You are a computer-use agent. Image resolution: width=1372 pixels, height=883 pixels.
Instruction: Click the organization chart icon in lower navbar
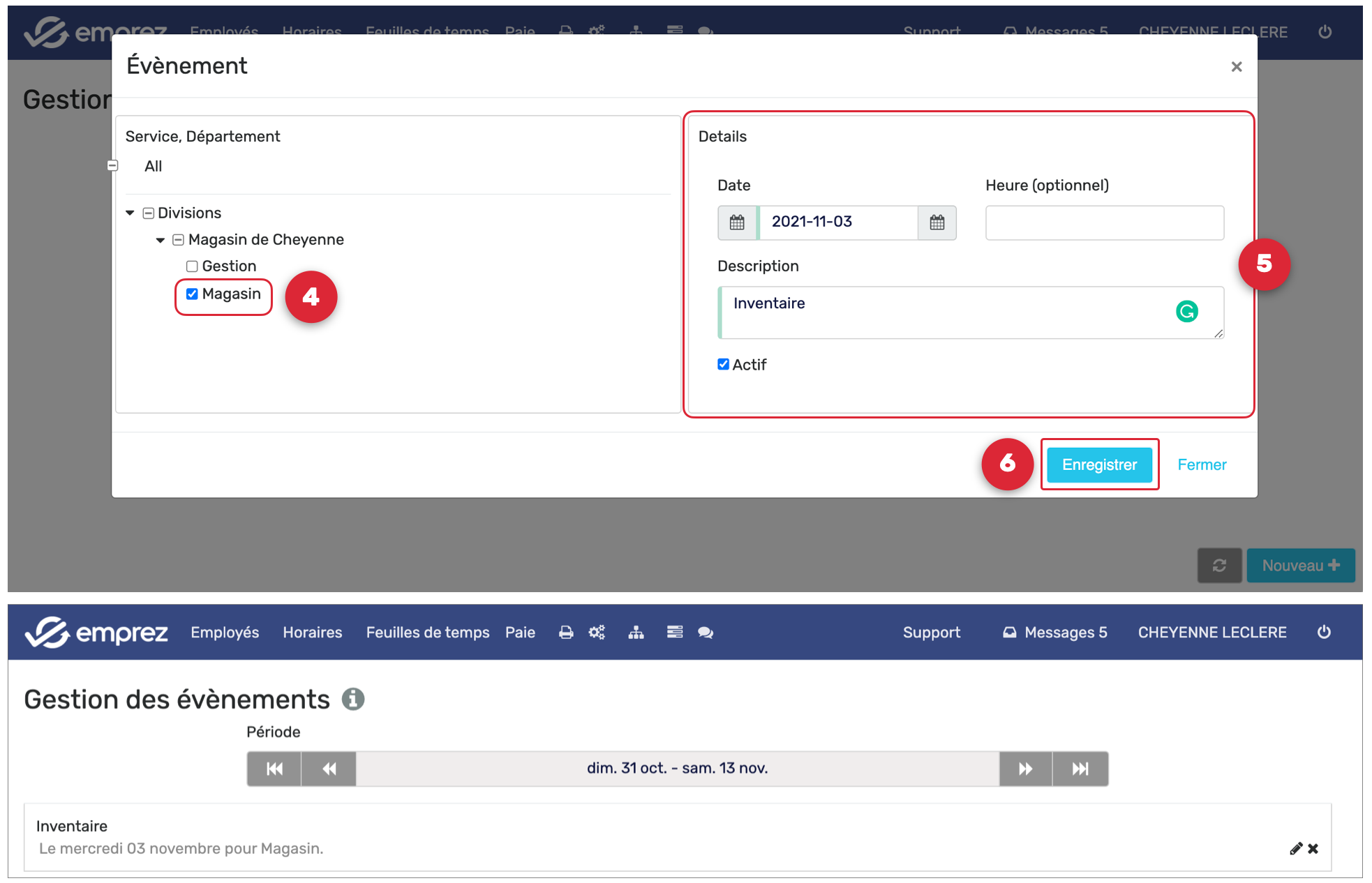pos(636,633)
